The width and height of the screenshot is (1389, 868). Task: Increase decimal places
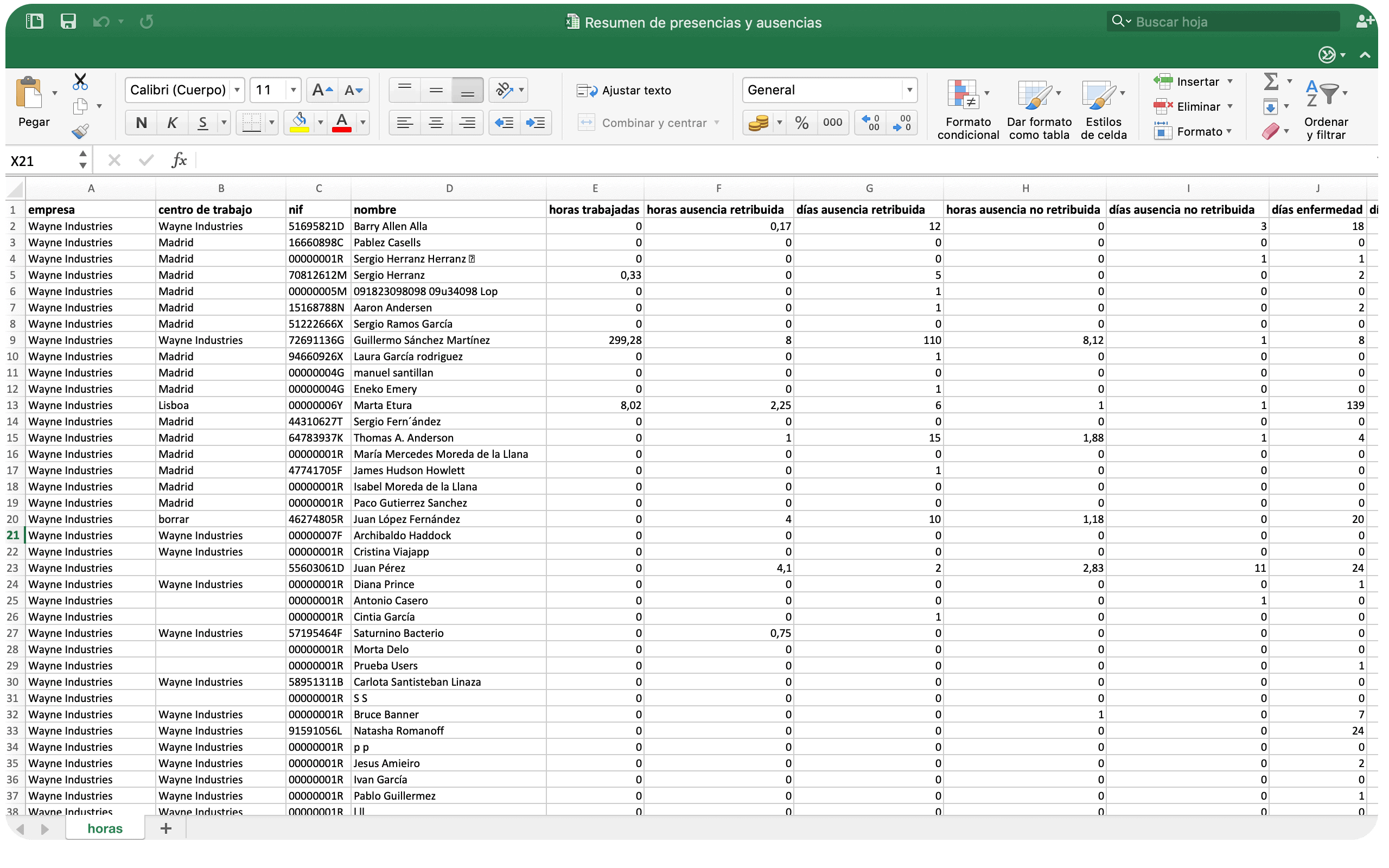[x=870, y=123]
